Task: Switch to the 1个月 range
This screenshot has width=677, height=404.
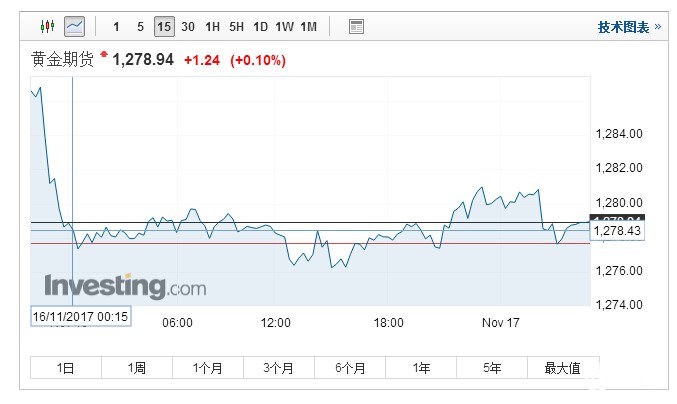Action: pyautogui.click(x=208, y=368)
